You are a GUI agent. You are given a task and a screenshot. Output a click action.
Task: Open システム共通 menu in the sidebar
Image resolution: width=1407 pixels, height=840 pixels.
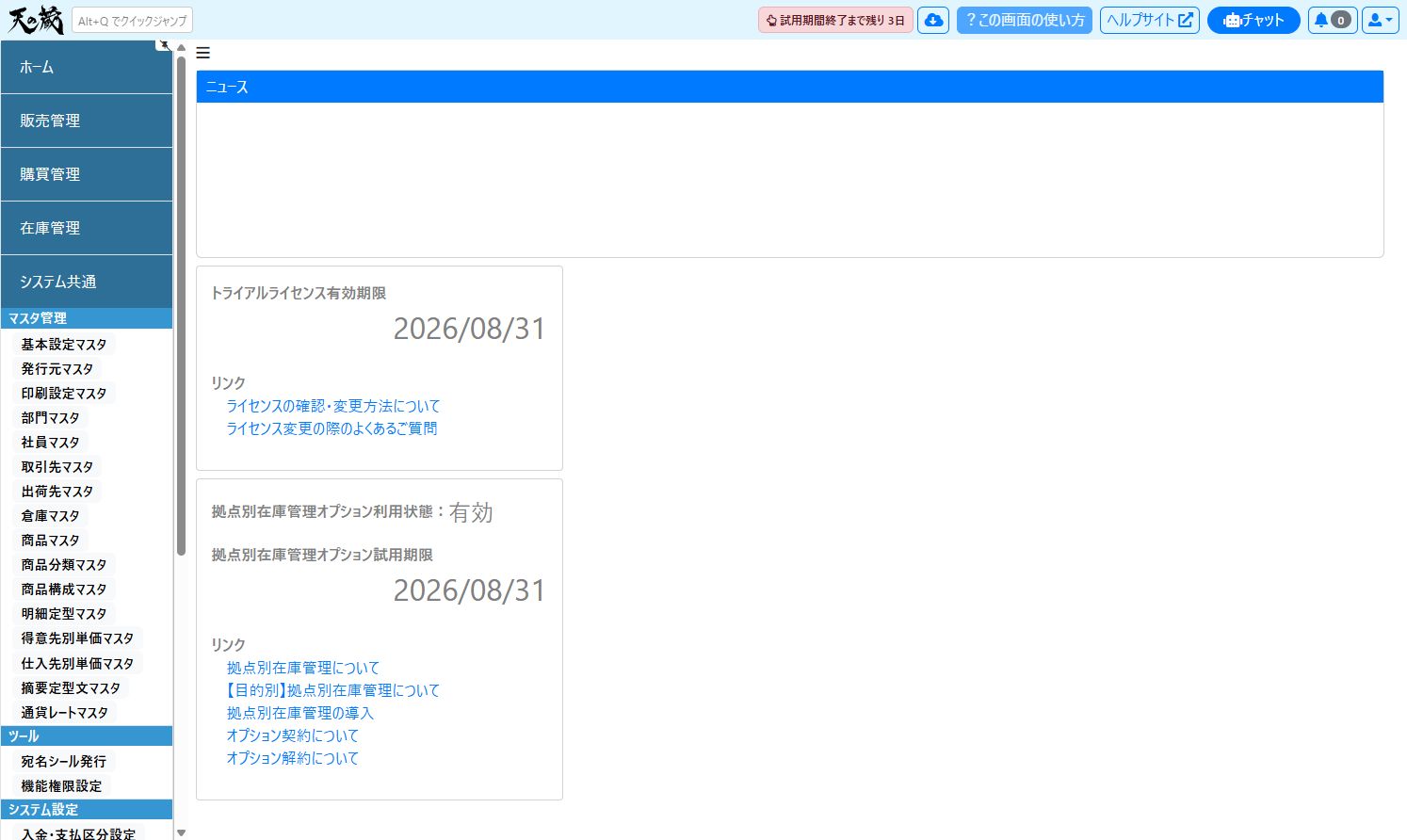[x=87, y=282]
